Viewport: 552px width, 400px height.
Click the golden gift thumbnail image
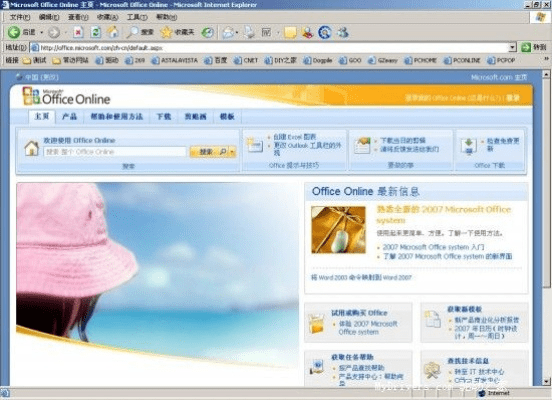coord(338,230)
